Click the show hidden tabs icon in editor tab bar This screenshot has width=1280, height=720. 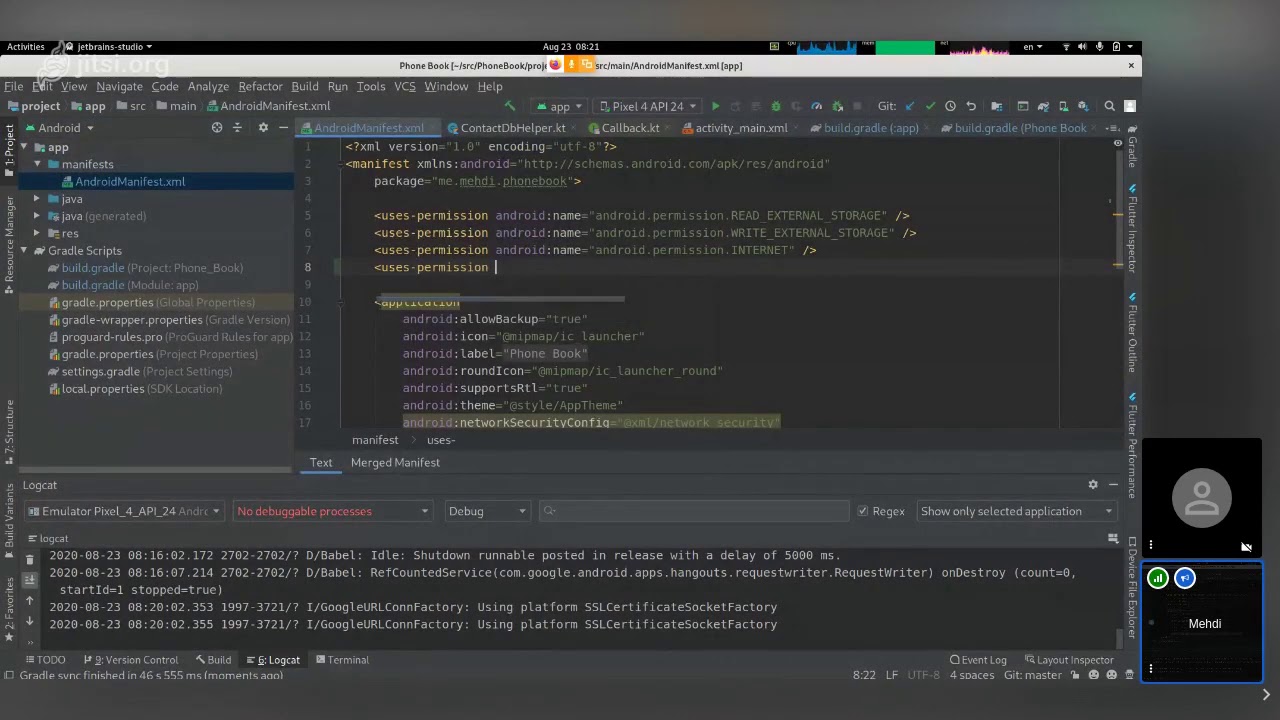pyautogui.click(x=1112, y=128)
